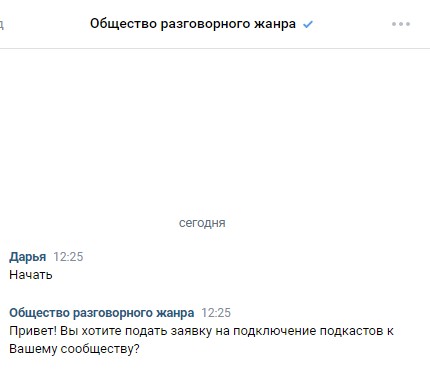Click the empty chat history area above сегодня
This screenshot has height=386, width=430.
click(215, 130)
